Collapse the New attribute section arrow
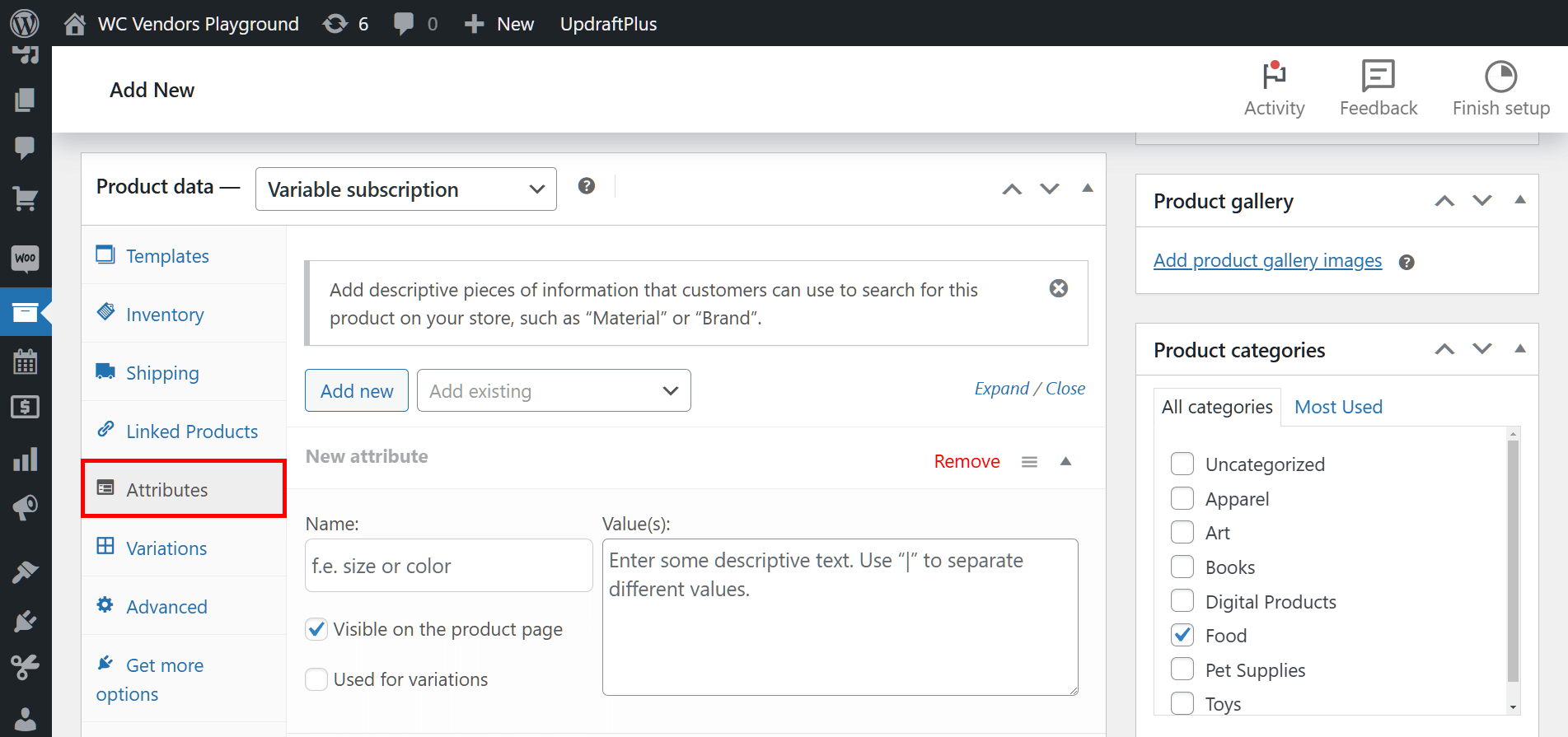The image size is (1568, 737). pos(1065,461)
